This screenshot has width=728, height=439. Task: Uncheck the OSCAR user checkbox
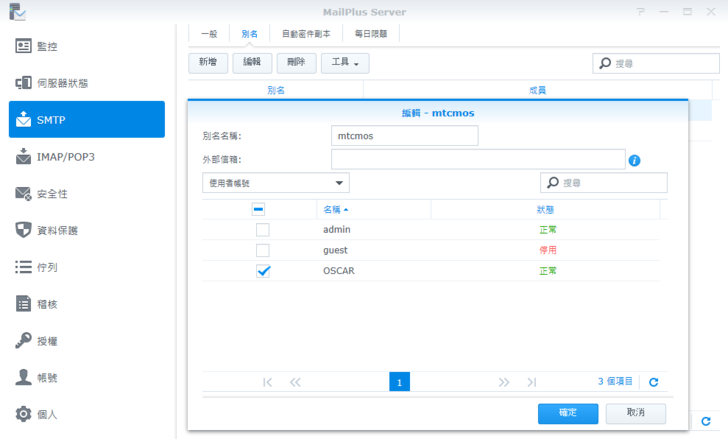pos(263,271)
